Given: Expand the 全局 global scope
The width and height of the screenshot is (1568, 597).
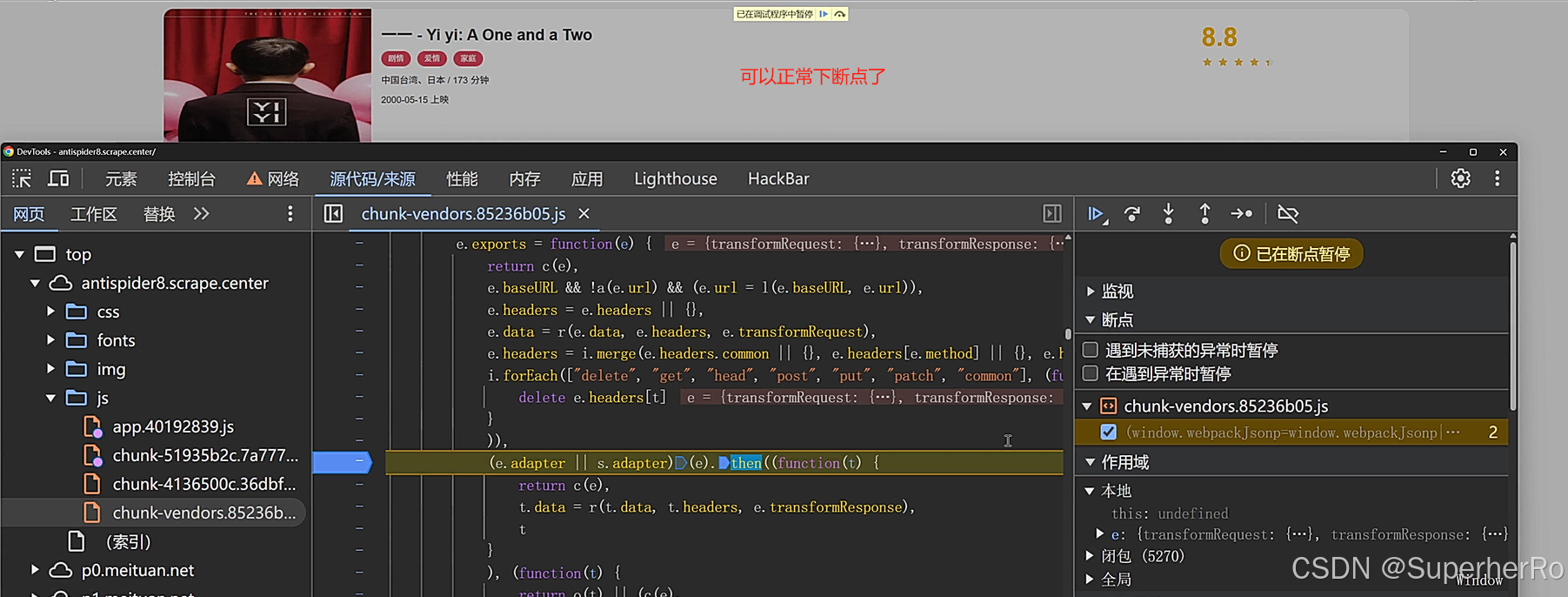Looking at the screenshot, I should (1091, 579).
